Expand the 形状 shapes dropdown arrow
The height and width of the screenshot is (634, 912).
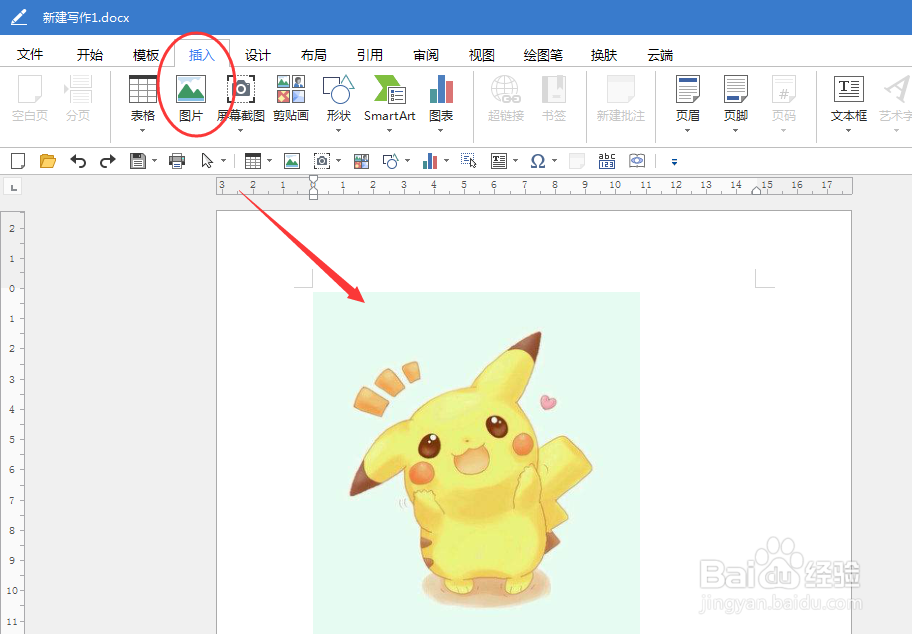(339, 130)
